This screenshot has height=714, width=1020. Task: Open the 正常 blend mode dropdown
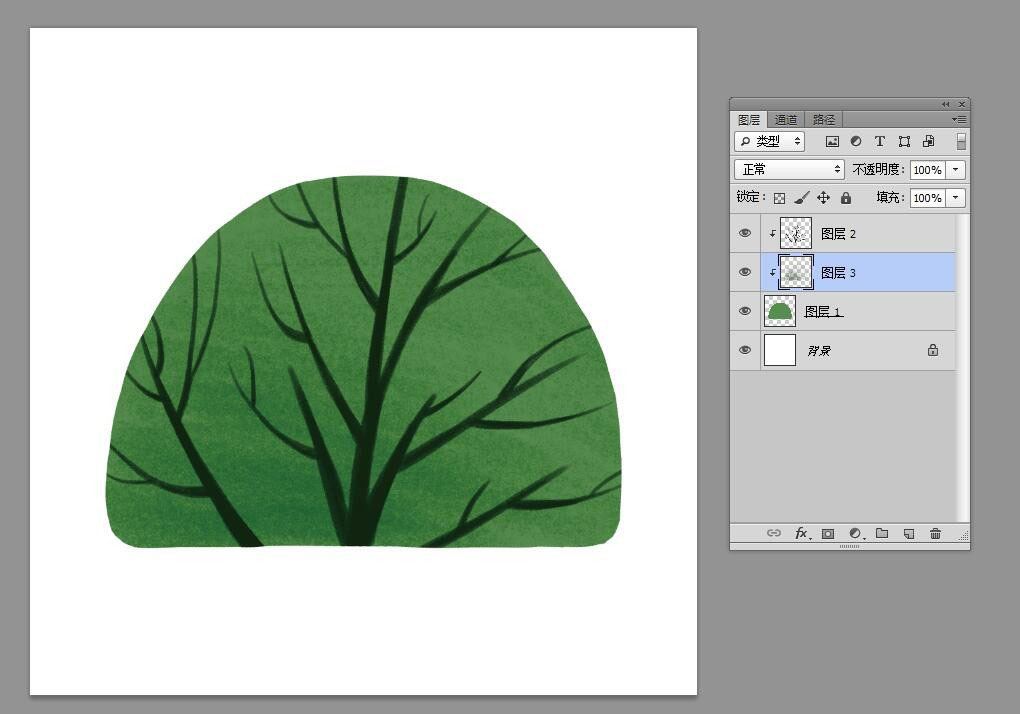789,170
